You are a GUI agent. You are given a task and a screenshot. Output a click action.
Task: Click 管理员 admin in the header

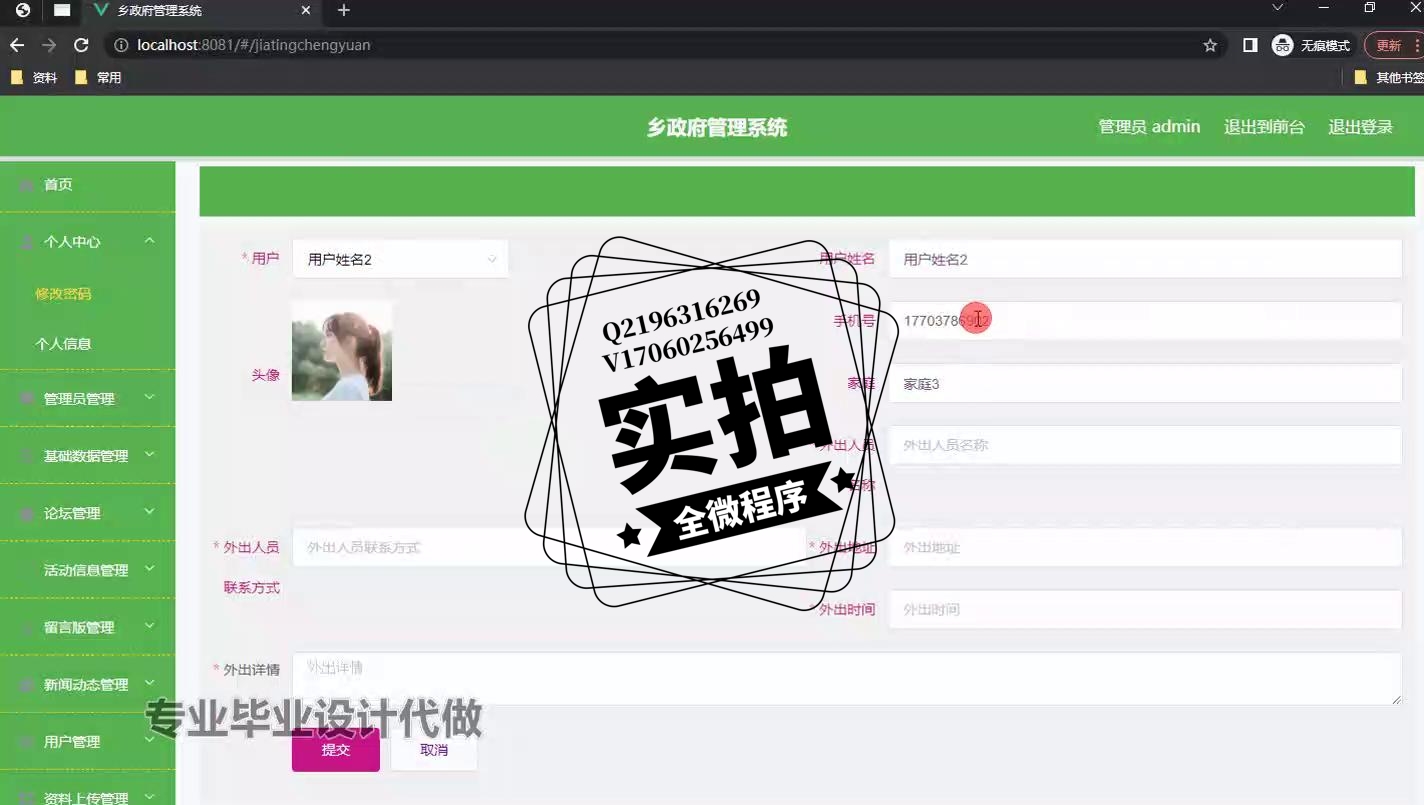pyautogui.click(x=1149, y=127)
